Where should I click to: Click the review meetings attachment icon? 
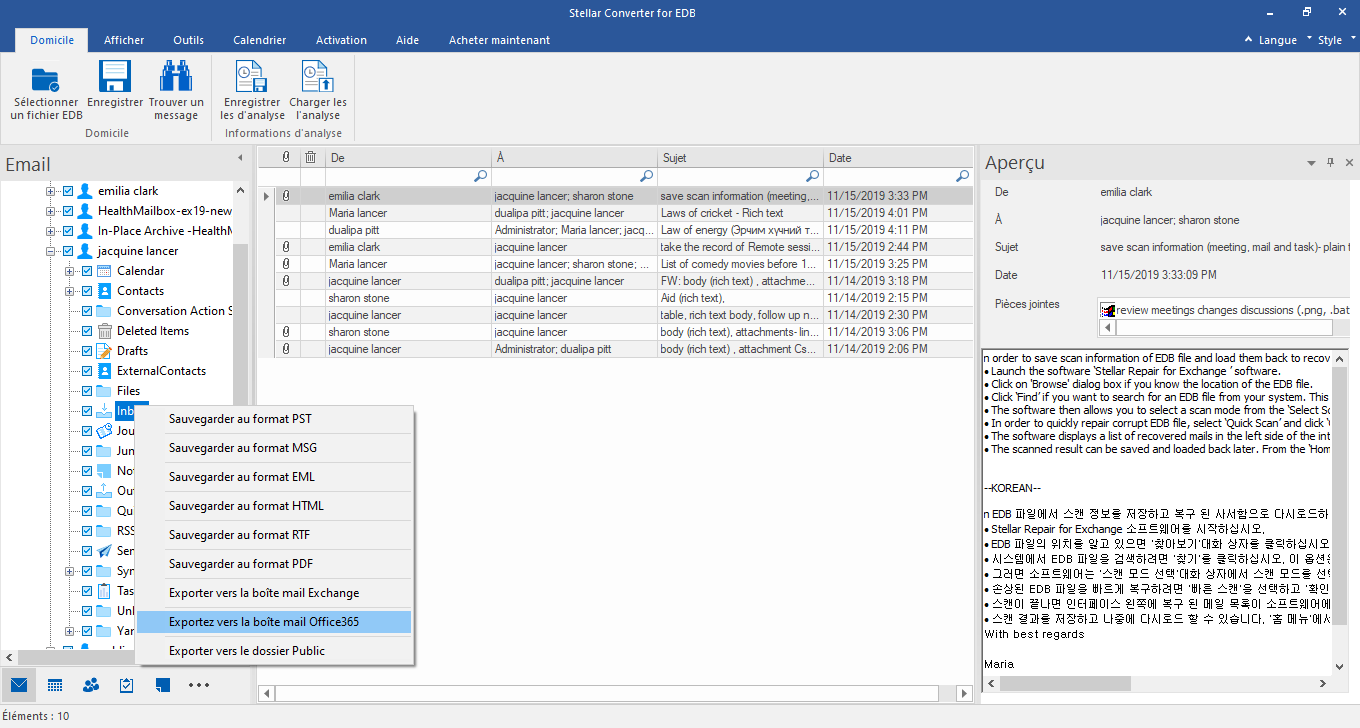pos(1108,310)
